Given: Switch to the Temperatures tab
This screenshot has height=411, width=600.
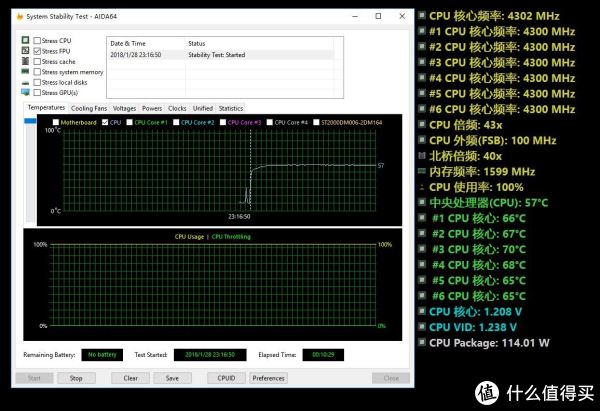Looking at the screenshot, I should (46, 108).
